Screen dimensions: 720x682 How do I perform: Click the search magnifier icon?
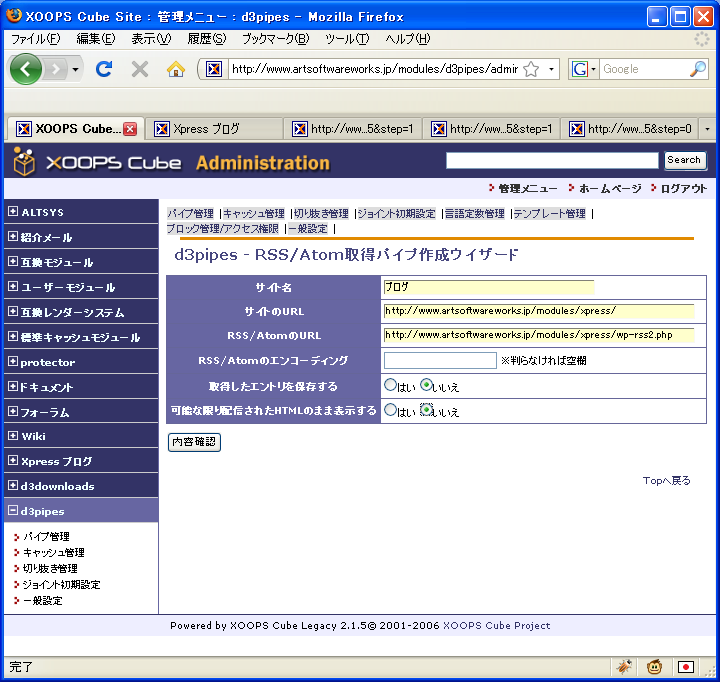(697, 69)
